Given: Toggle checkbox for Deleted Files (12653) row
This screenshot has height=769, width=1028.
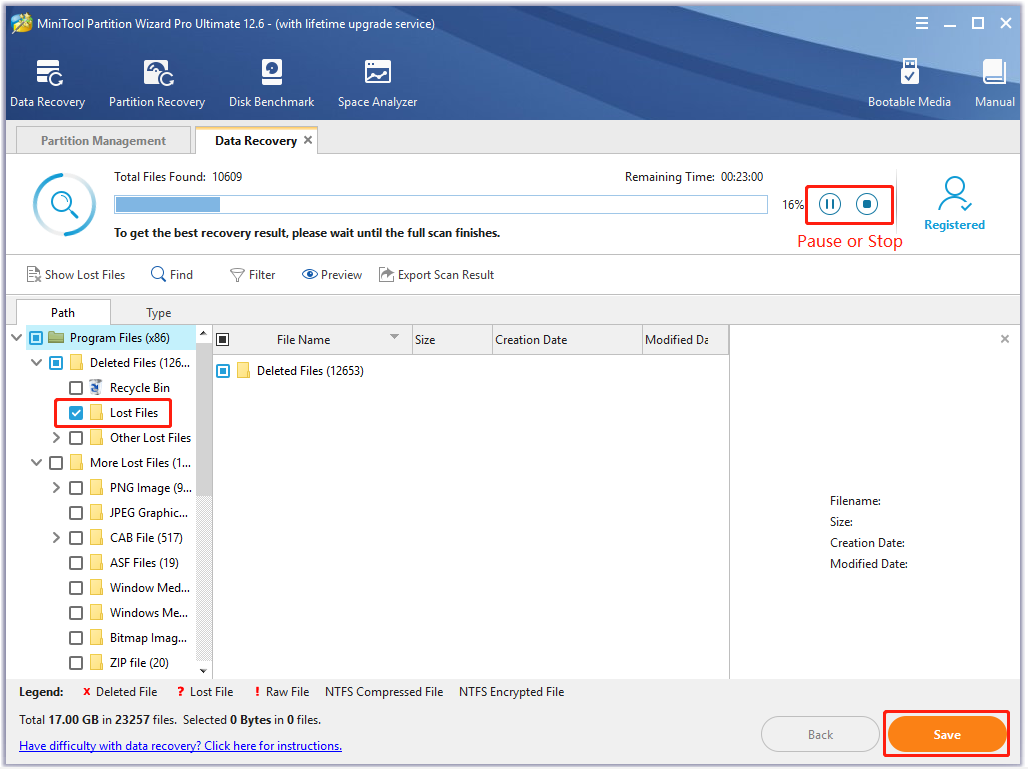Looking at the screenshot, I should coord(223,370).
